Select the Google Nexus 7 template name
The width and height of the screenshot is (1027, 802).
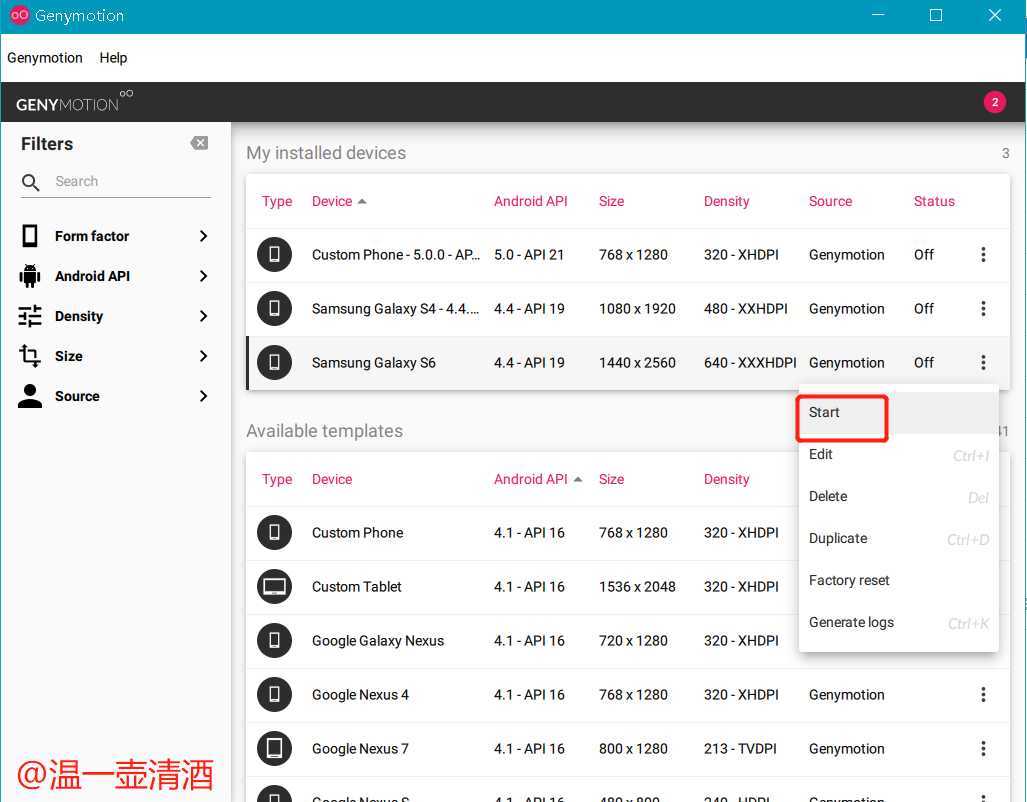360,748
